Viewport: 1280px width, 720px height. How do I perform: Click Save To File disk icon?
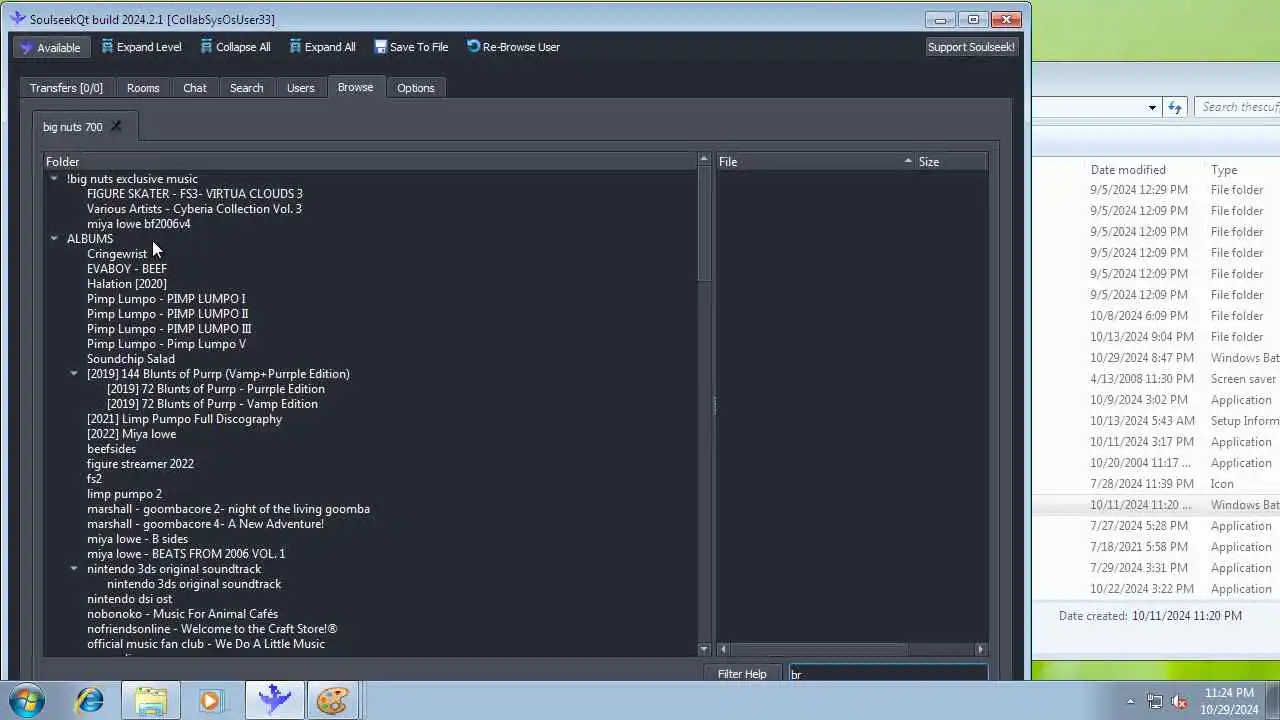(x=380, y=47)
